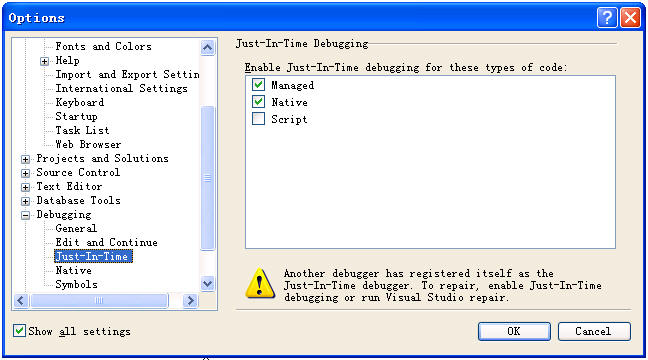Open the Startup options page
This screenshot has height=360, width=648.
tap(76, 116)
